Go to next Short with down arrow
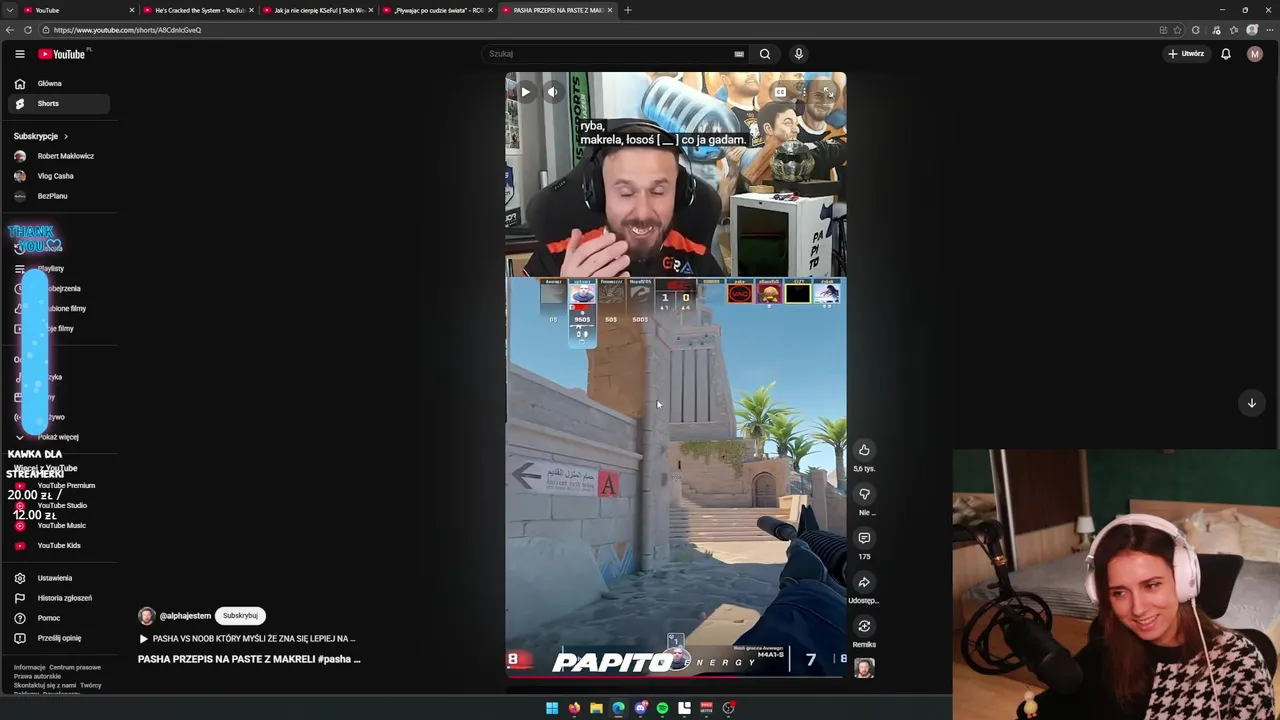This screenshot has height=720, width=1280. click(x=1251, y=403)
